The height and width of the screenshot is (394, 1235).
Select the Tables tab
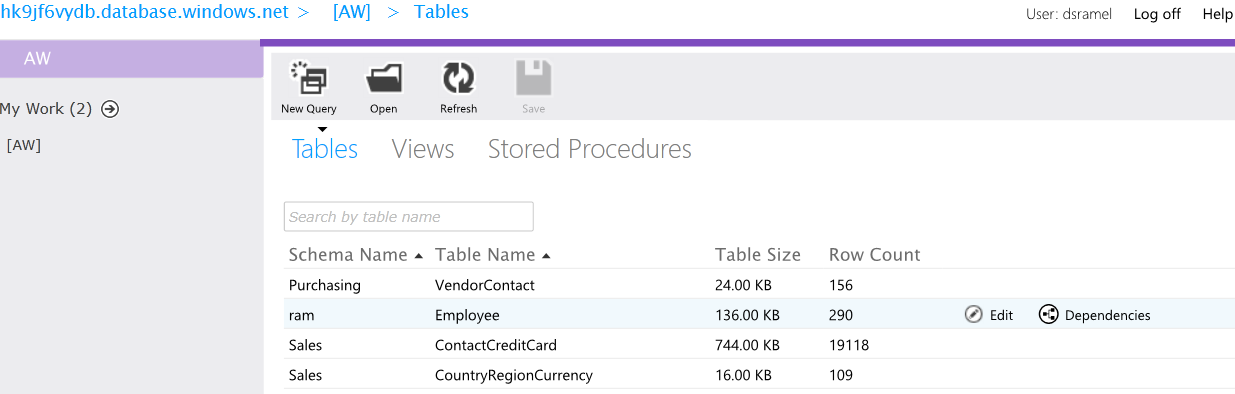tap(325, 149)
